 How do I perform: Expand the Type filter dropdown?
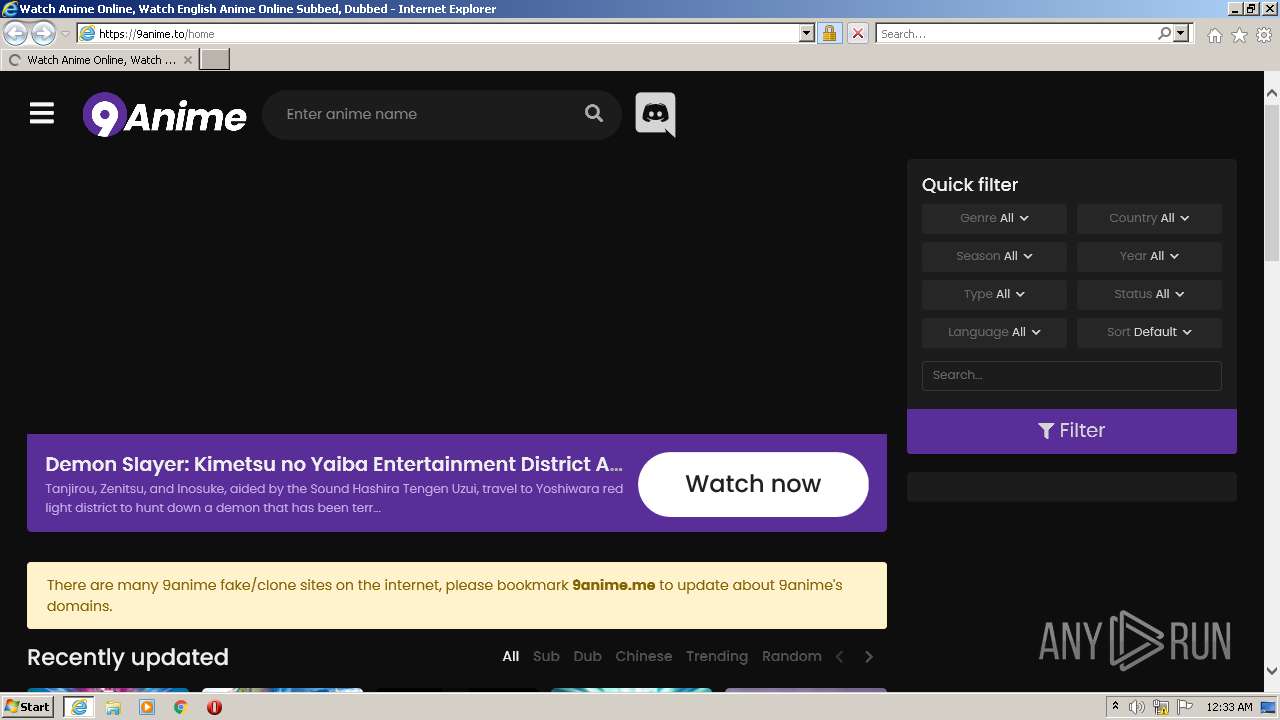point(994,294)
